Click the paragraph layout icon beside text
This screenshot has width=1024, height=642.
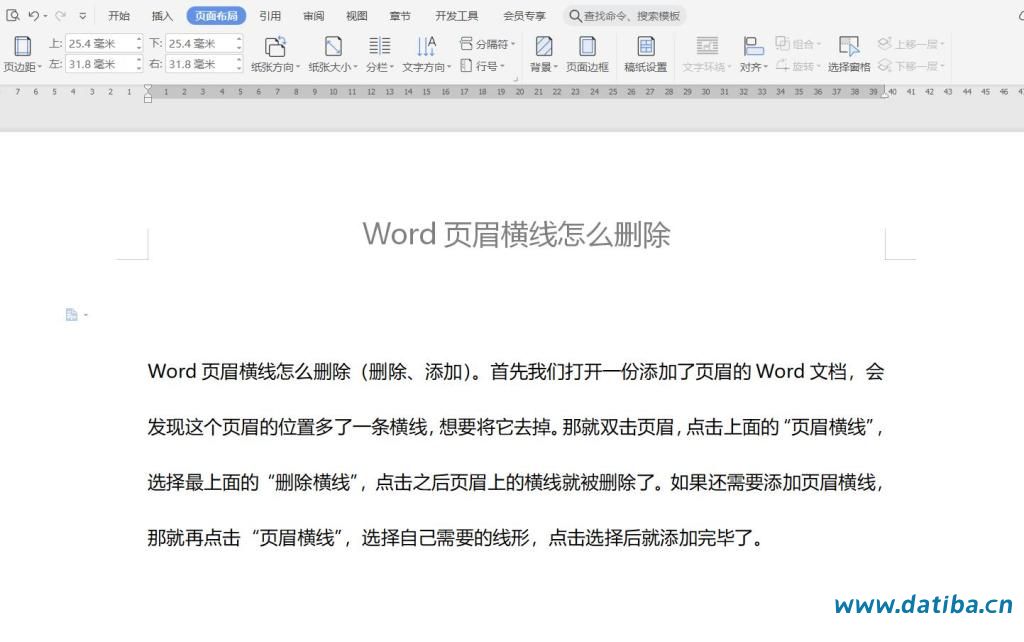pos(72,315)
